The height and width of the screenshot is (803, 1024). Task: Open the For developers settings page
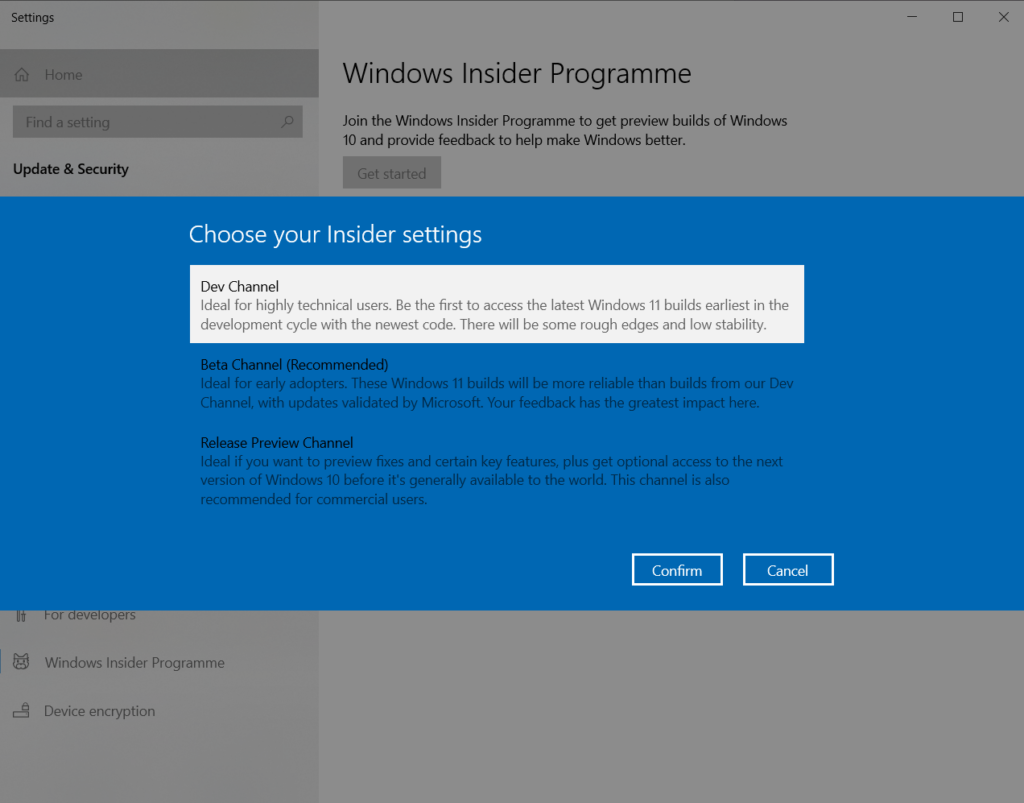[90, 614]
